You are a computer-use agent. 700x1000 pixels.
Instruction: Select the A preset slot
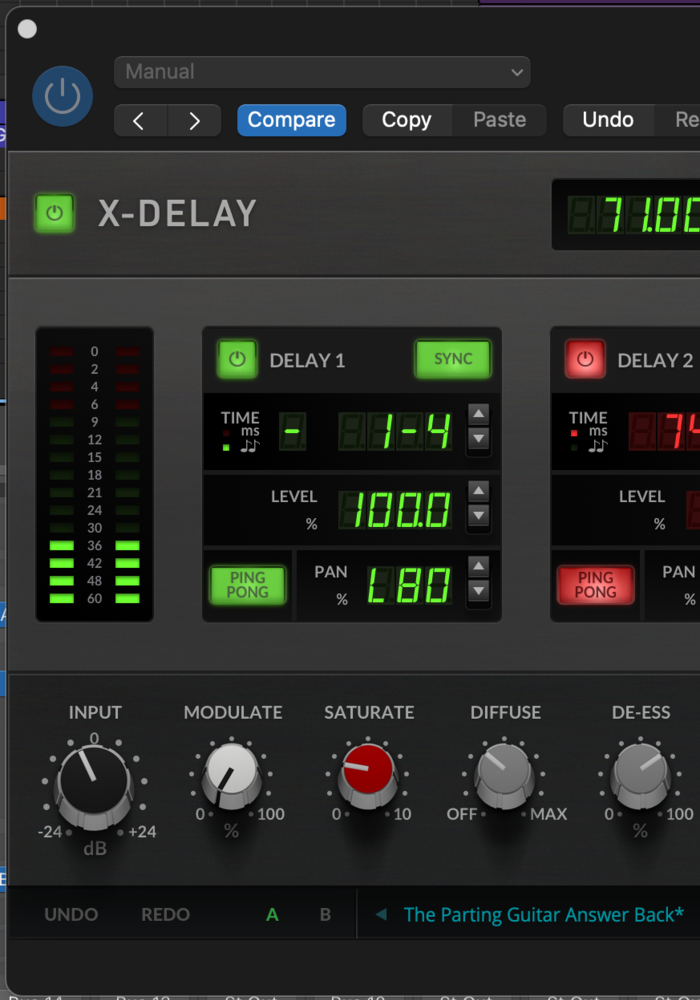[273, 914]
